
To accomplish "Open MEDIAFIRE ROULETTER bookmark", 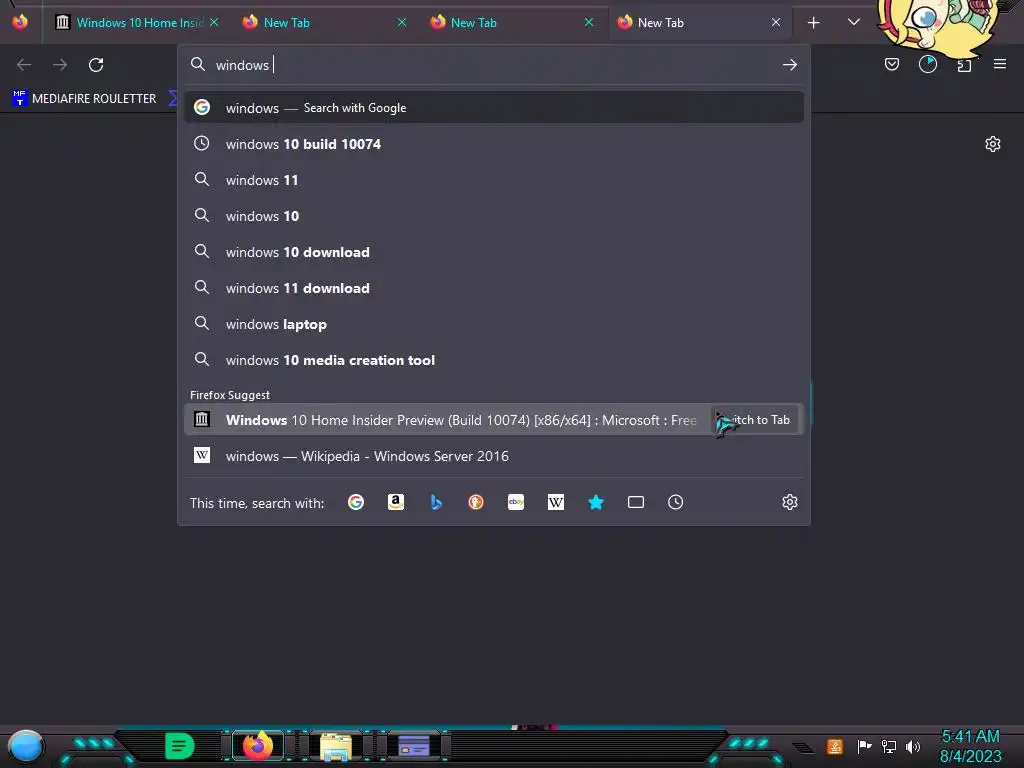I will 85,99.
